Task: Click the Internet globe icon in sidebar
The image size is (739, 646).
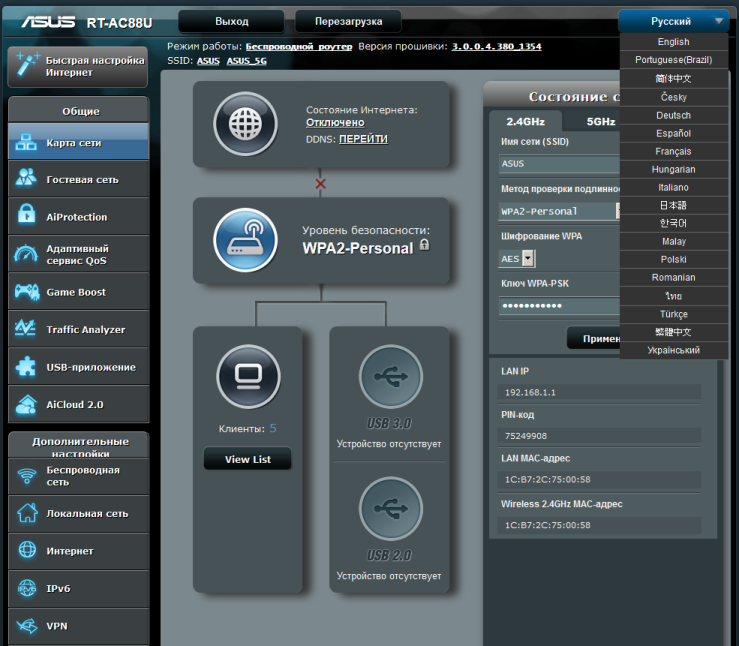Action: [27, 550]
